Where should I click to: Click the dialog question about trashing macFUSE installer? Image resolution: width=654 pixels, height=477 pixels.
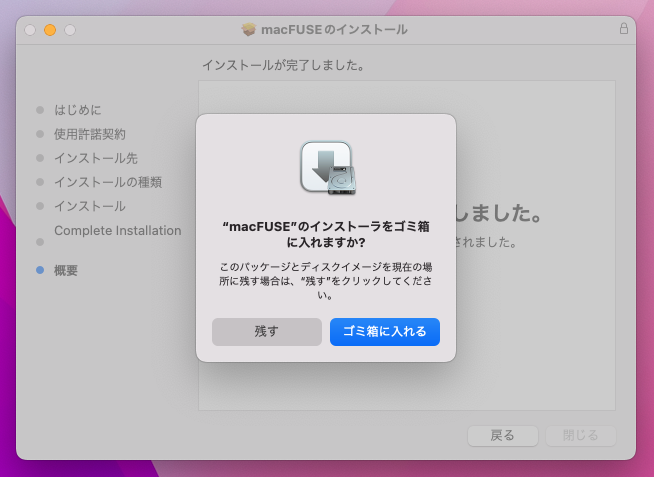pos(326,235)
